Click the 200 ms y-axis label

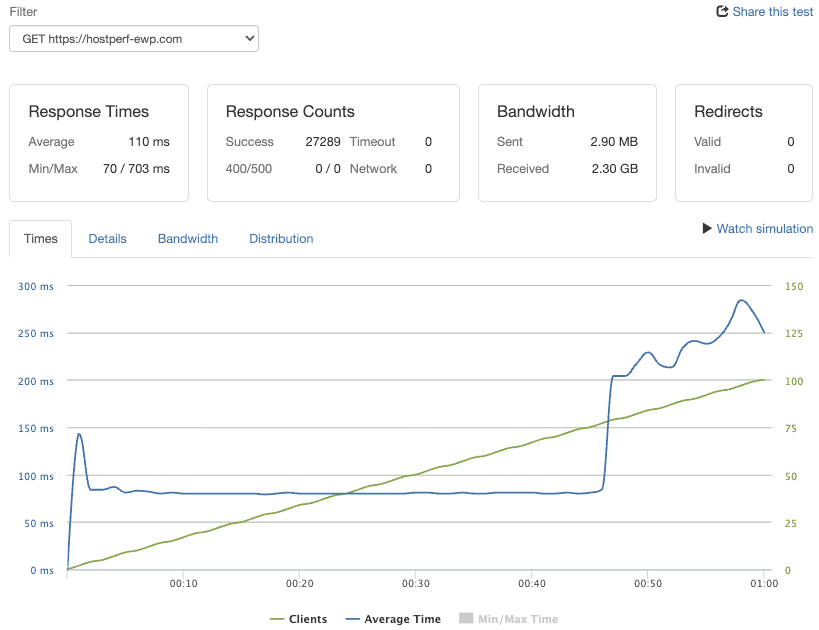[36, 381]
